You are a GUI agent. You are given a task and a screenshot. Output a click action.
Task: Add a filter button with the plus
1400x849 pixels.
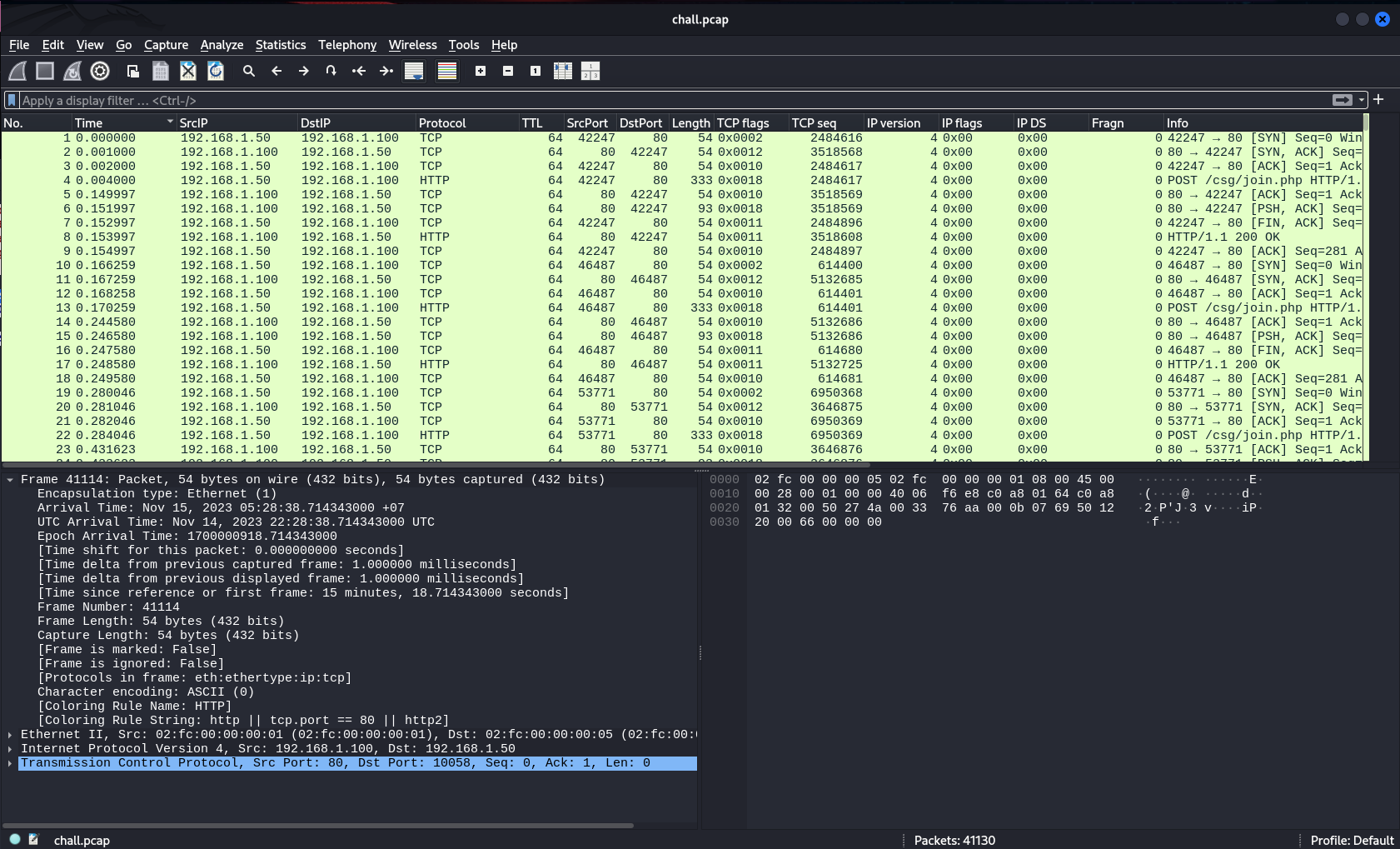click(x=1378, y=99)
